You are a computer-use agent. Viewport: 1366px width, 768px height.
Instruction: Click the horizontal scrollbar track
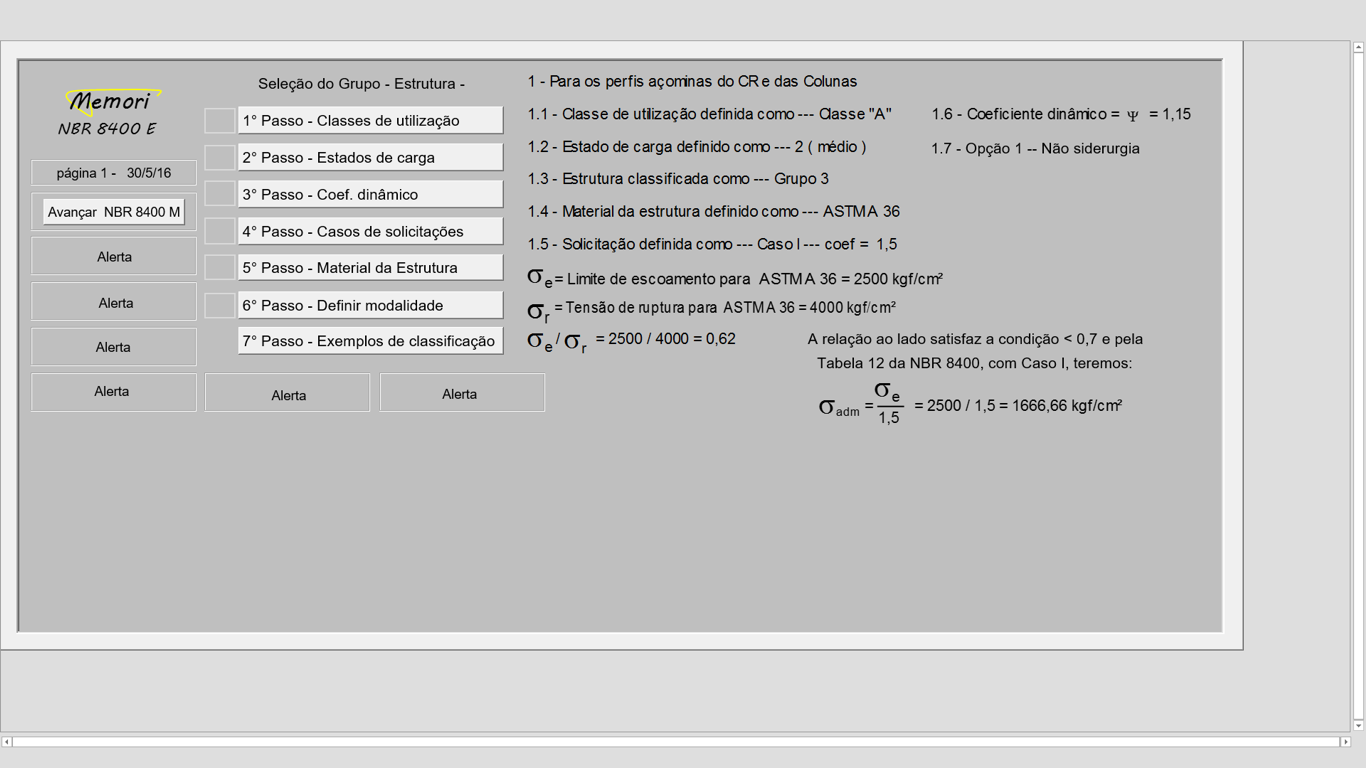[676, 741]
